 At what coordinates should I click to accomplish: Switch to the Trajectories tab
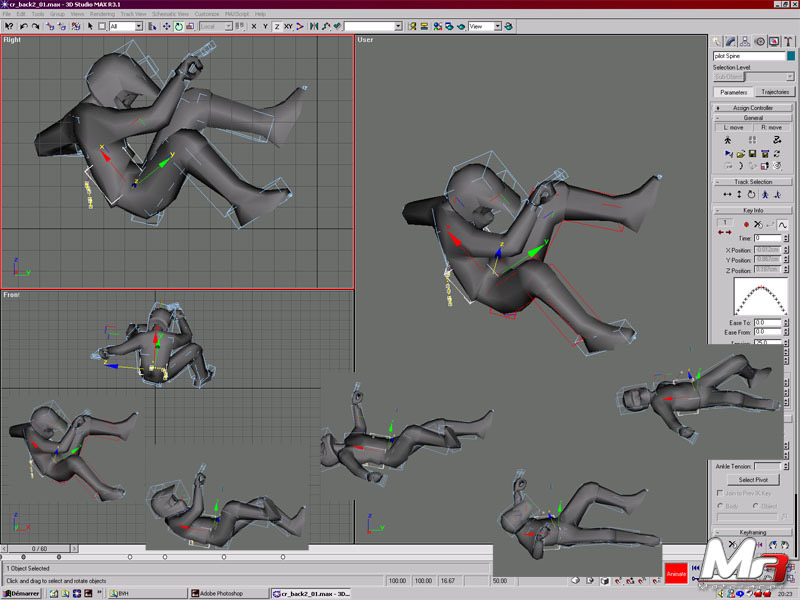point(774,92)
